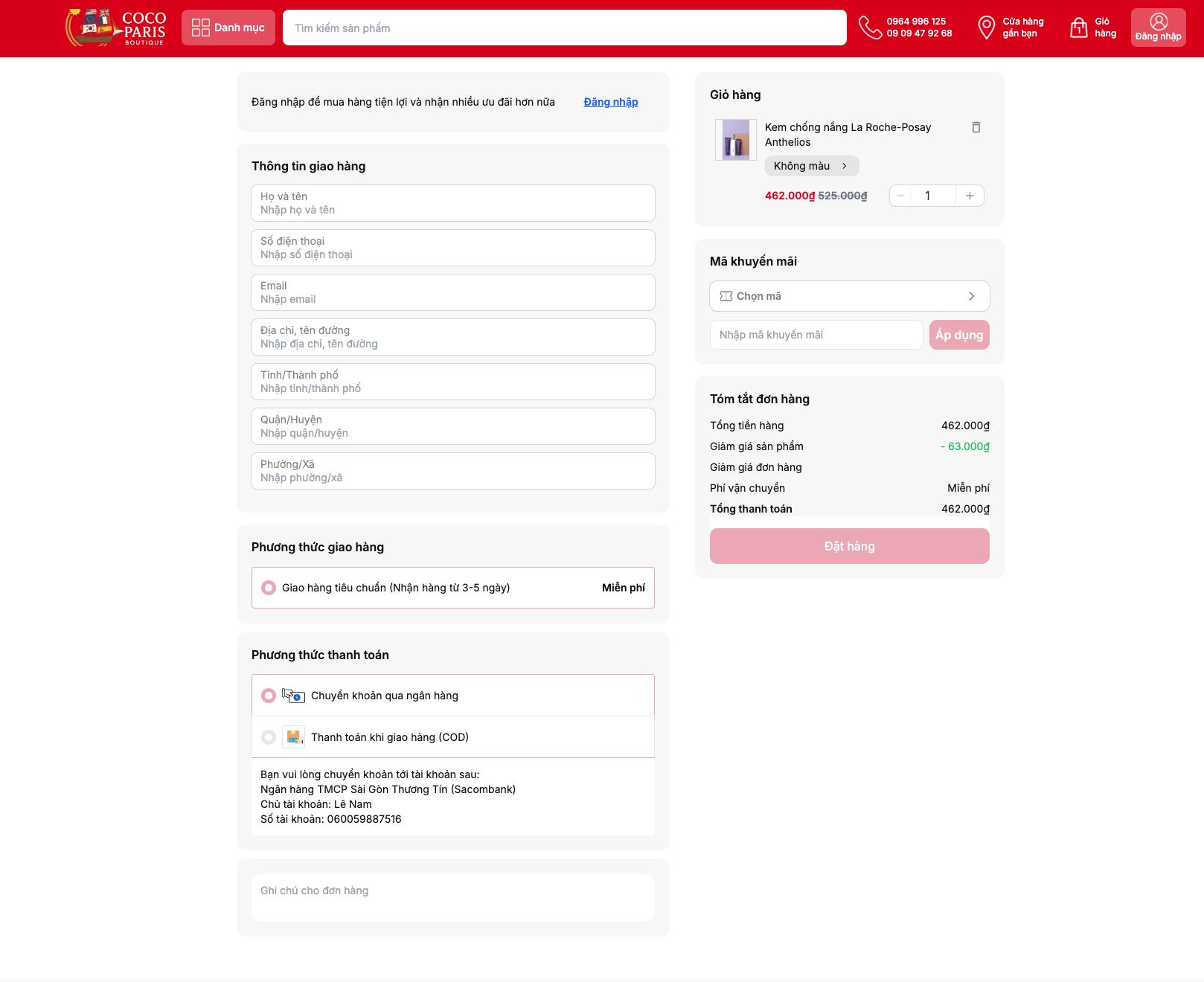Screen dimensions: 1204x982
Task: Click the Địa chỉ, tên đường field
Action: [x=453, y=337]
